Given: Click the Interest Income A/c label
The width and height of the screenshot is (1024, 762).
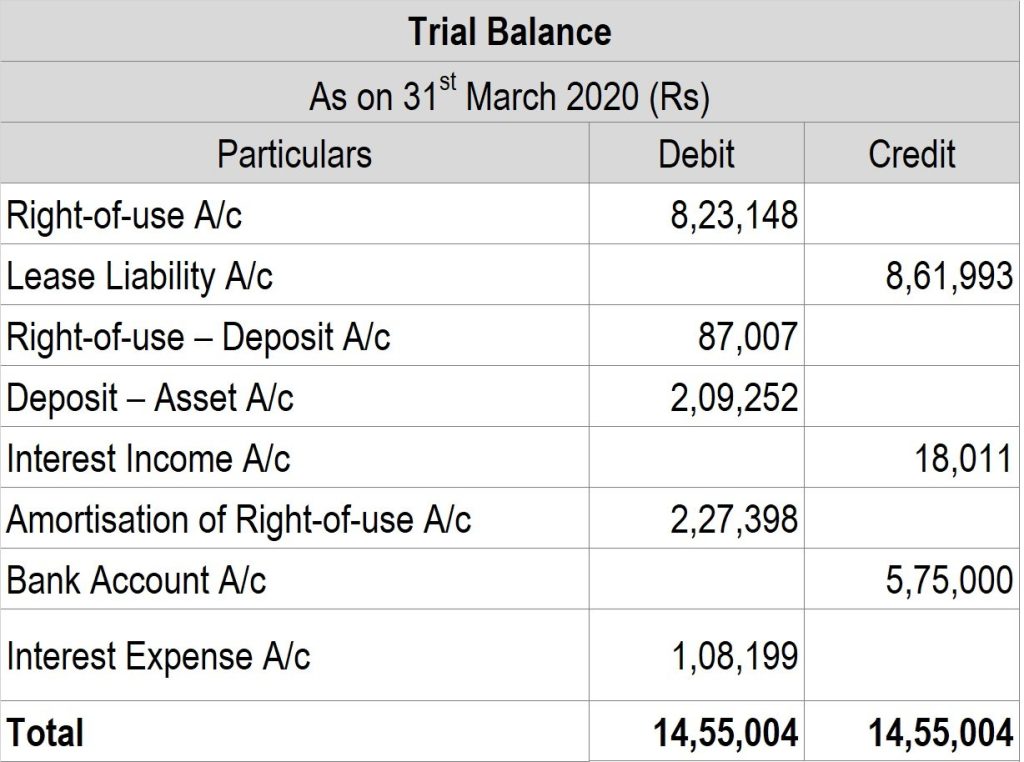Looking at the screenshot, I should pos(148,459).
